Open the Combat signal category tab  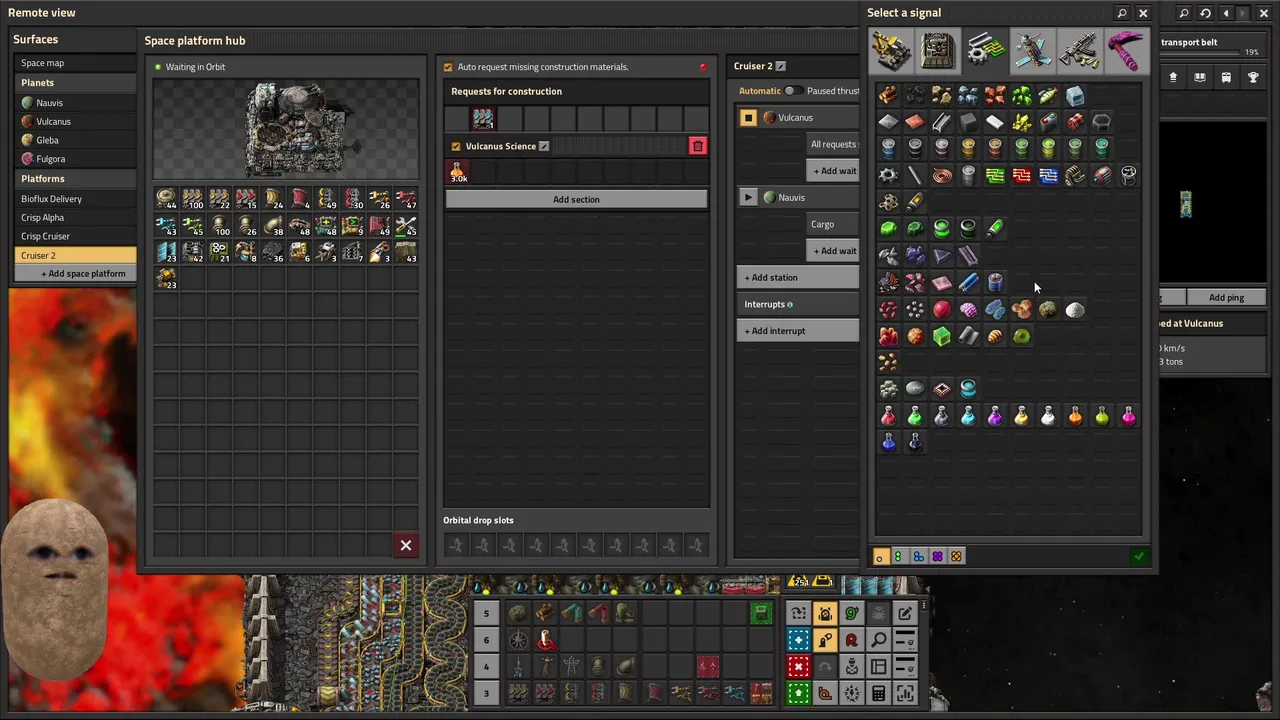pyautogui.click(x=1079, y=50)
